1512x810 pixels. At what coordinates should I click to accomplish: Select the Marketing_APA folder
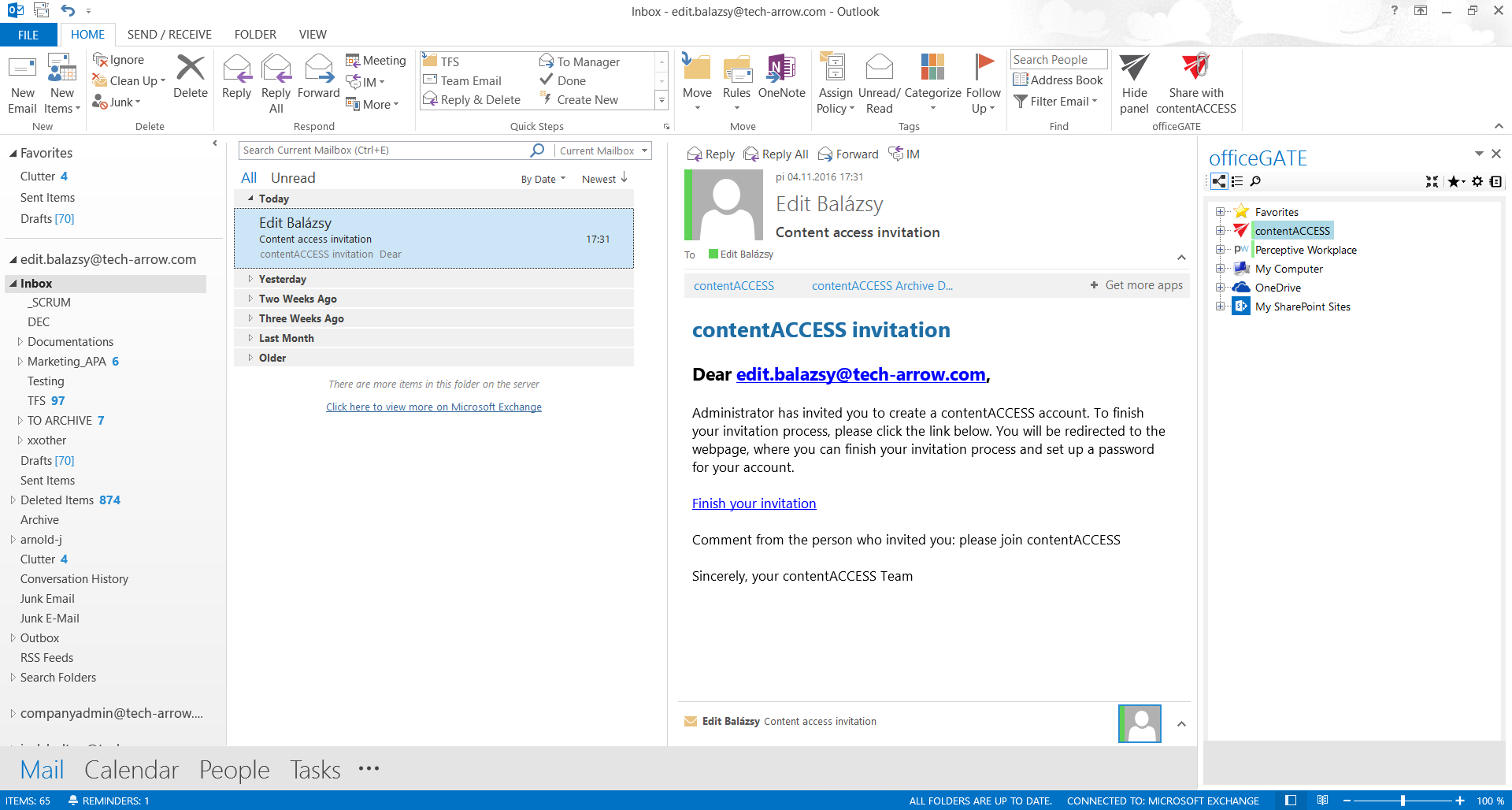tap(66, 362)
